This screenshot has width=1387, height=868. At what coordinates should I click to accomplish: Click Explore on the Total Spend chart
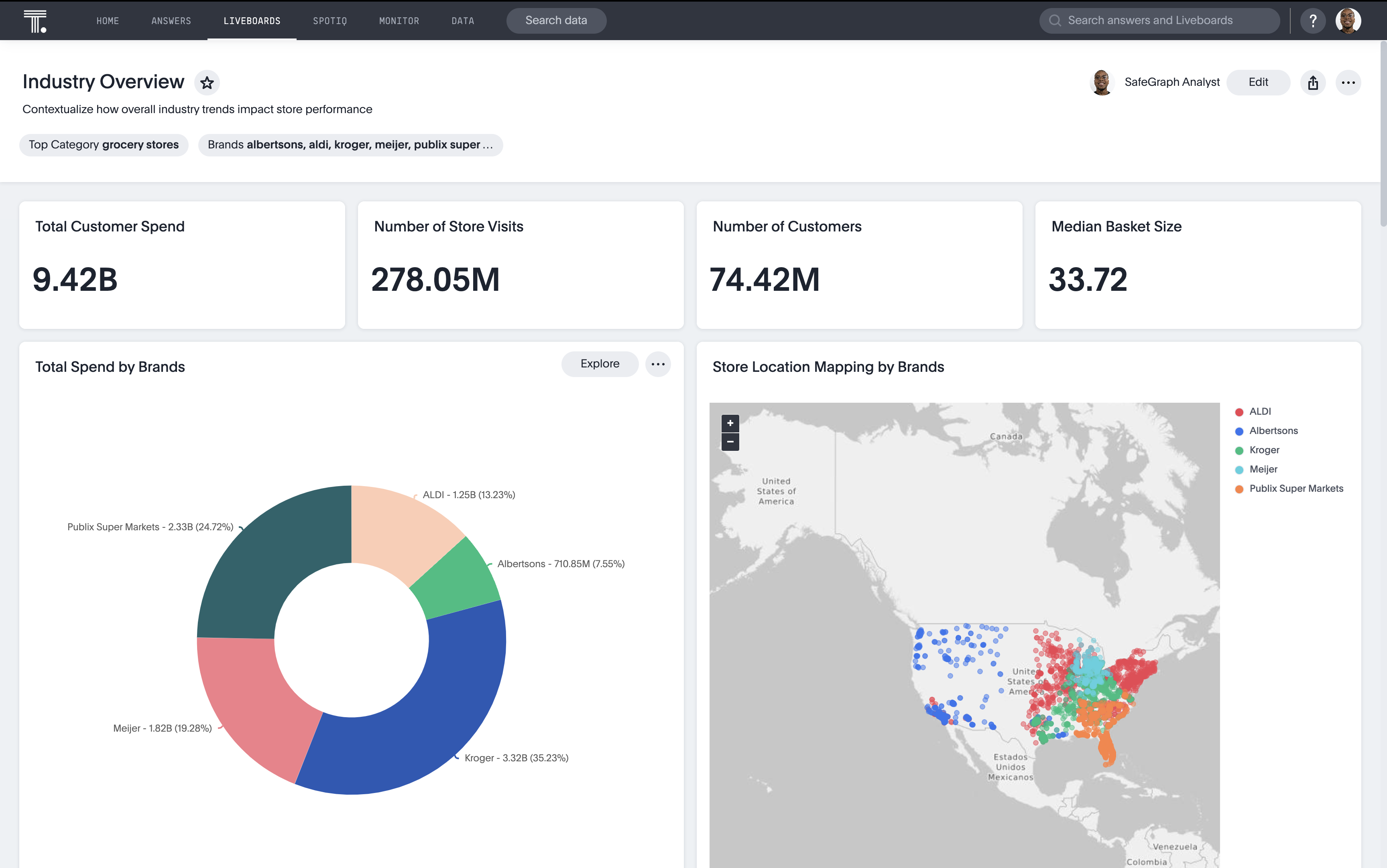tap(600, 364)
